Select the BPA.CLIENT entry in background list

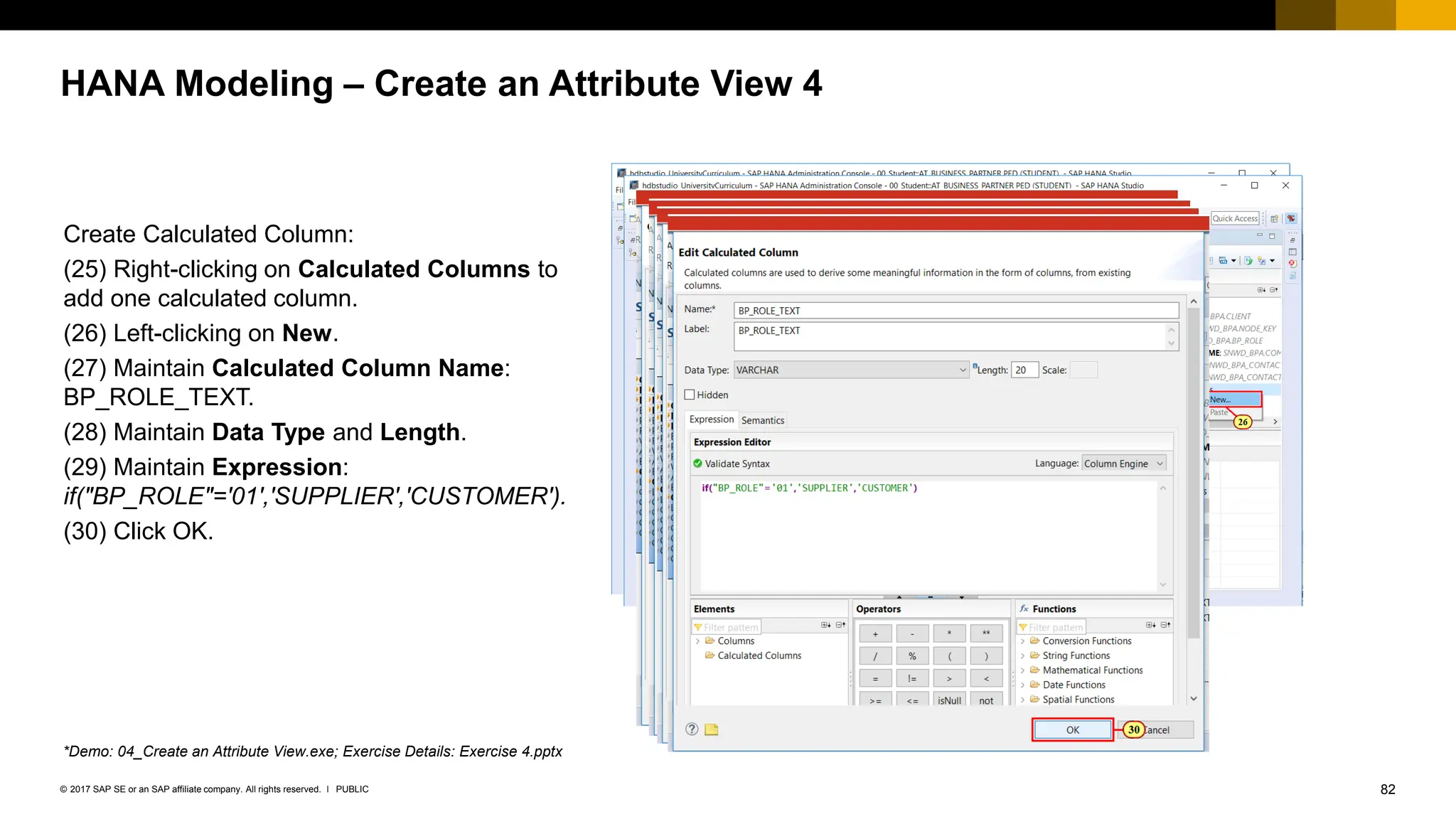click(1231, 316)
